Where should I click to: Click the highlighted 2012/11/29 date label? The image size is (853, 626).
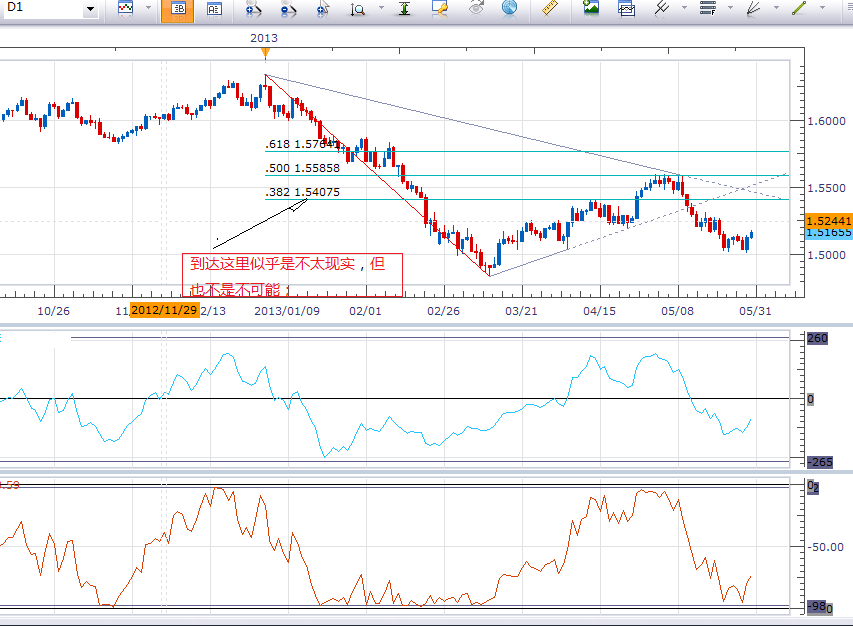[x=164, y=310]
